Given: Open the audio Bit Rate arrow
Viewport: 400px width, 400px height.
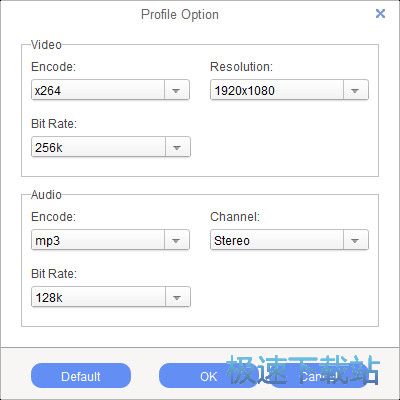Looking at the screenshot, I should click(177, 297).
